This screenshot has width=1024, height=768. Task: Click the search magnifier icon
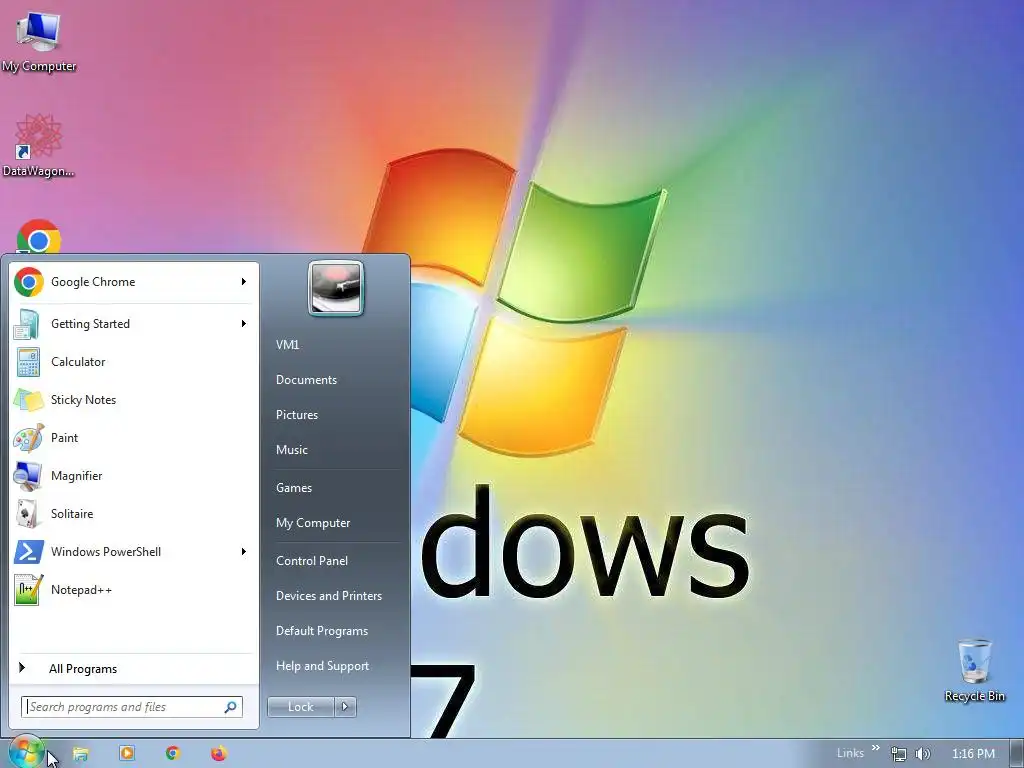(231, 707)
